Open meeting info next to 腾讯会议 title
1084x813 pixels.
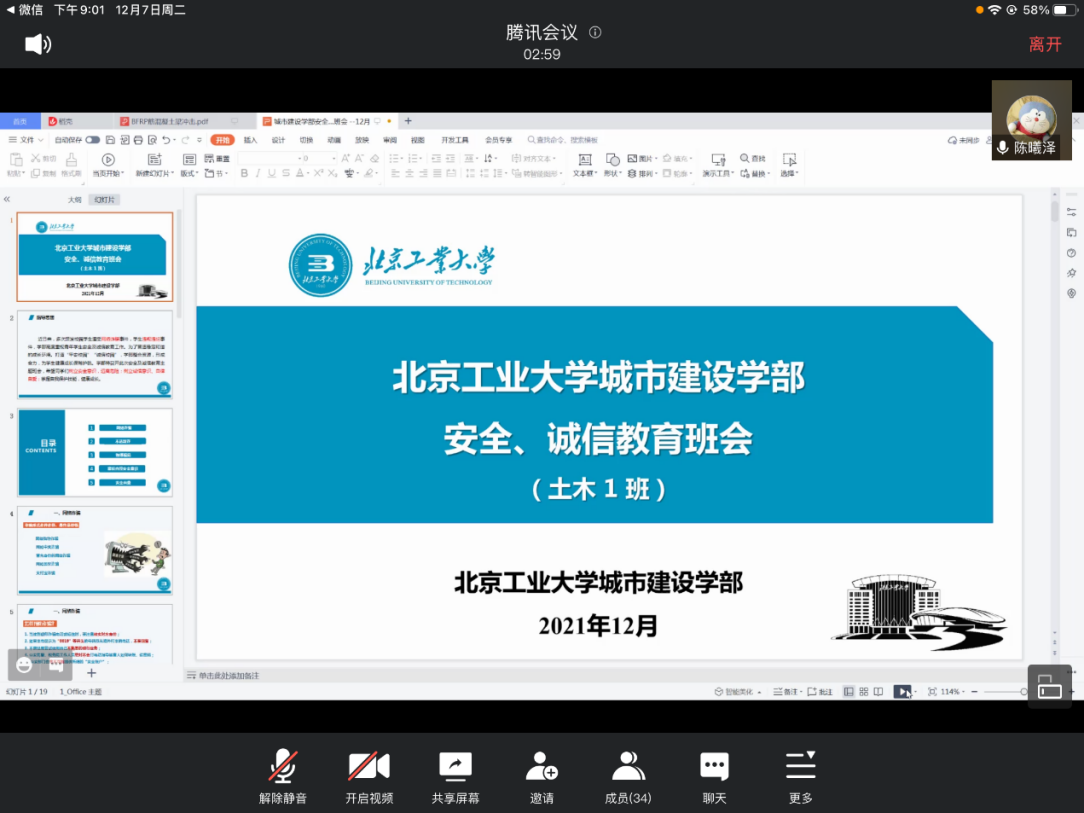click(595, 32)
